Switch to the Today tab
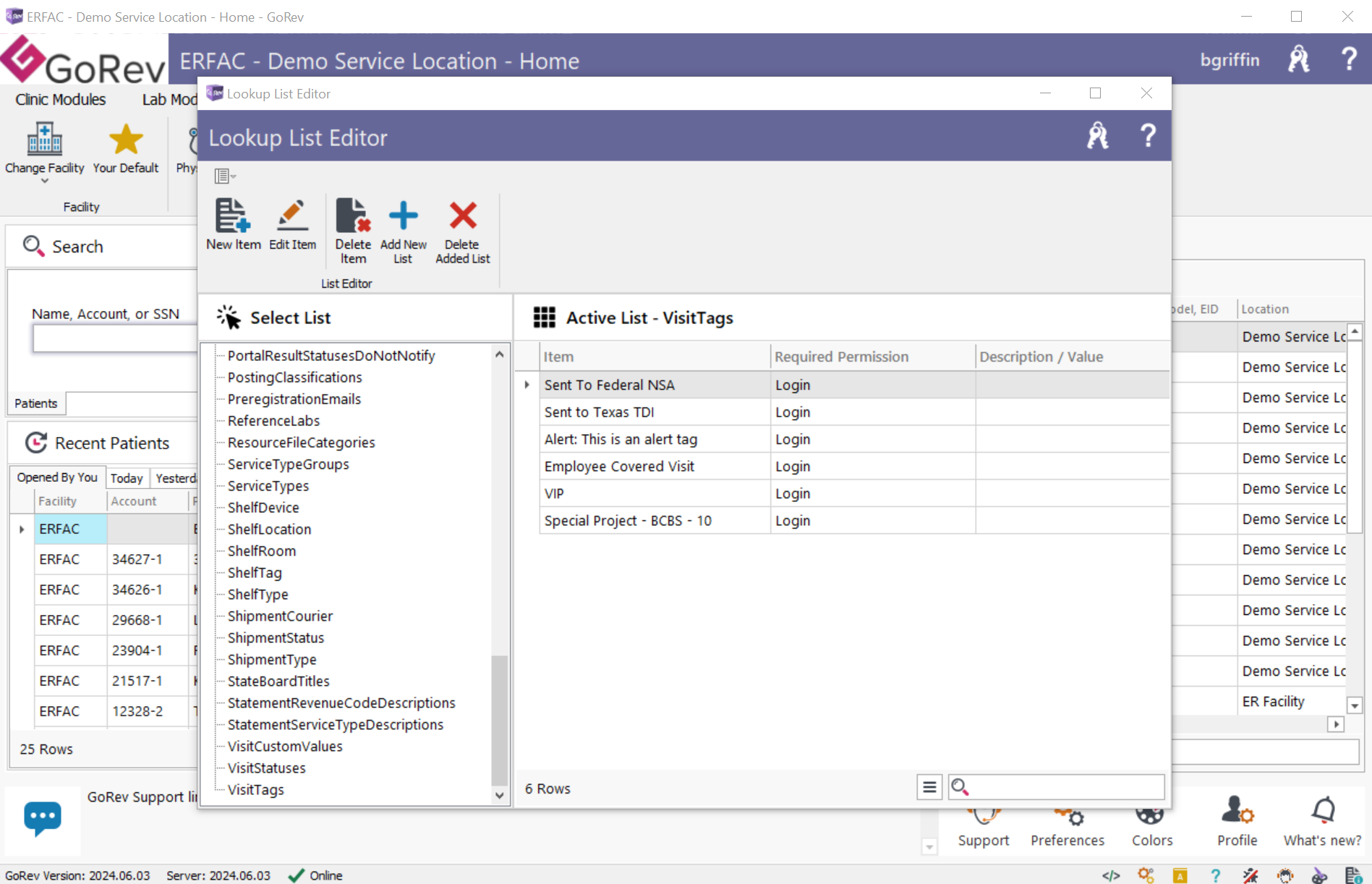Image resolution: width=1372 pixels, height=884 pixels. click(127, 478)
